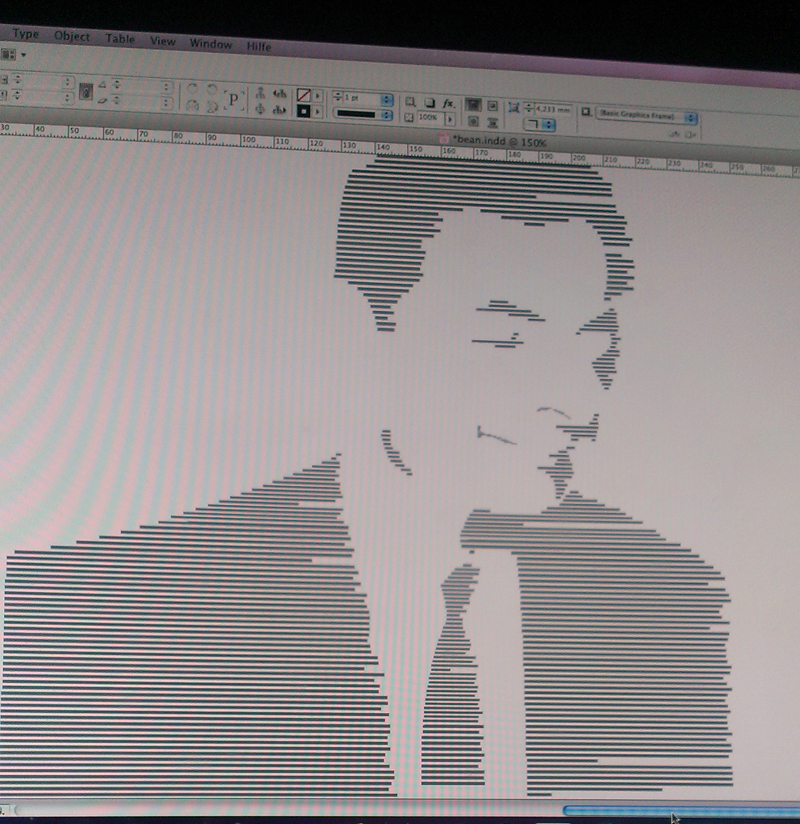Open the Hilfe menu
800x824 pixels.
[x=259, y=46]
